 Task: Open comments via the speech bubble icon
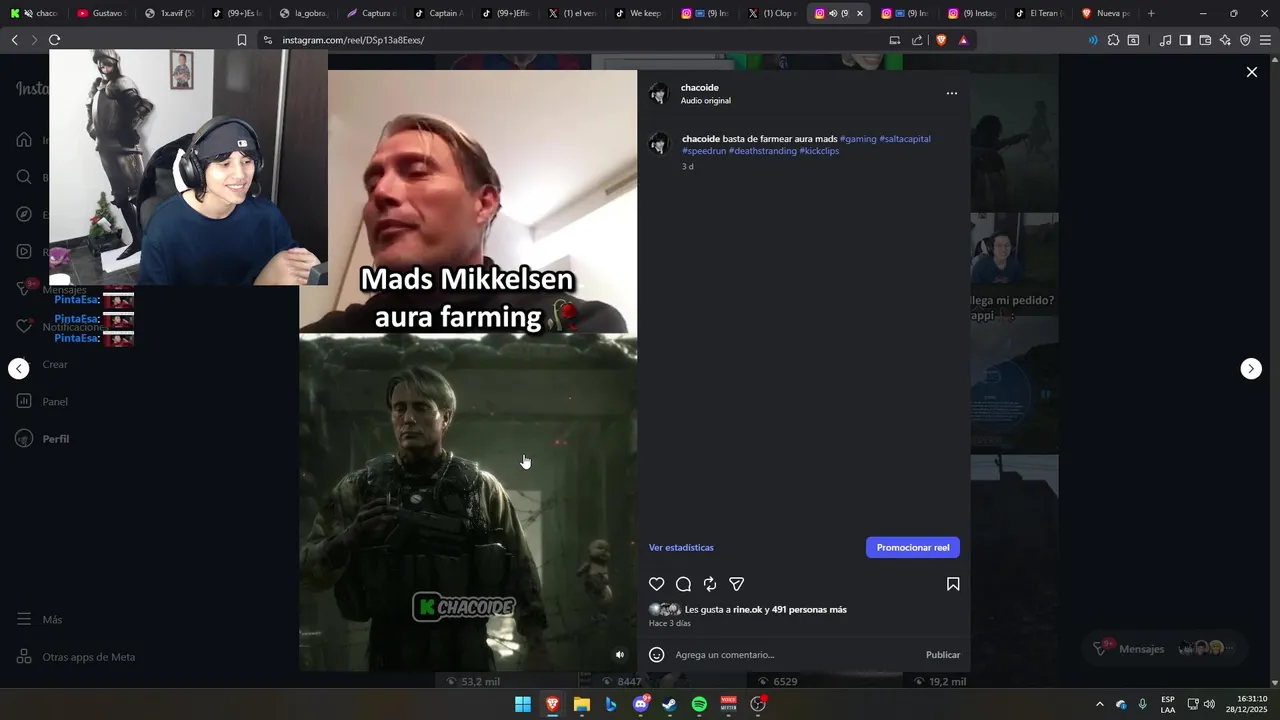click(683, 584)
